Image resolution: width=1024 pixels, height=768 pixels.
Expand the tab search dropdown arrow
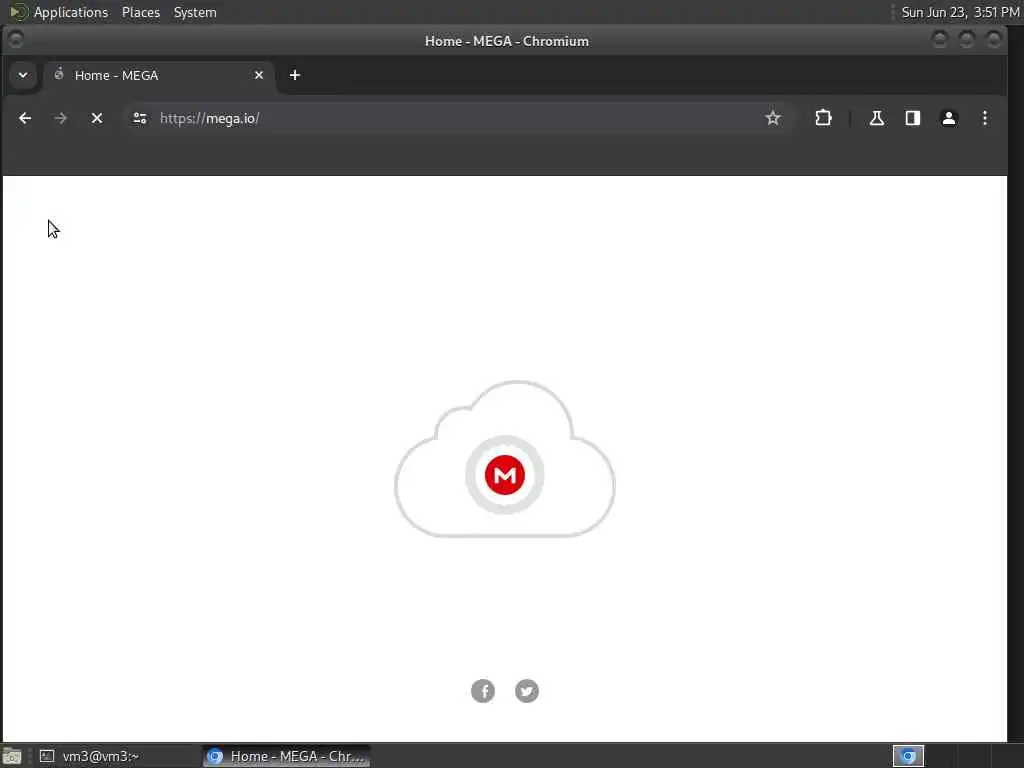click(x=23, y=75)
